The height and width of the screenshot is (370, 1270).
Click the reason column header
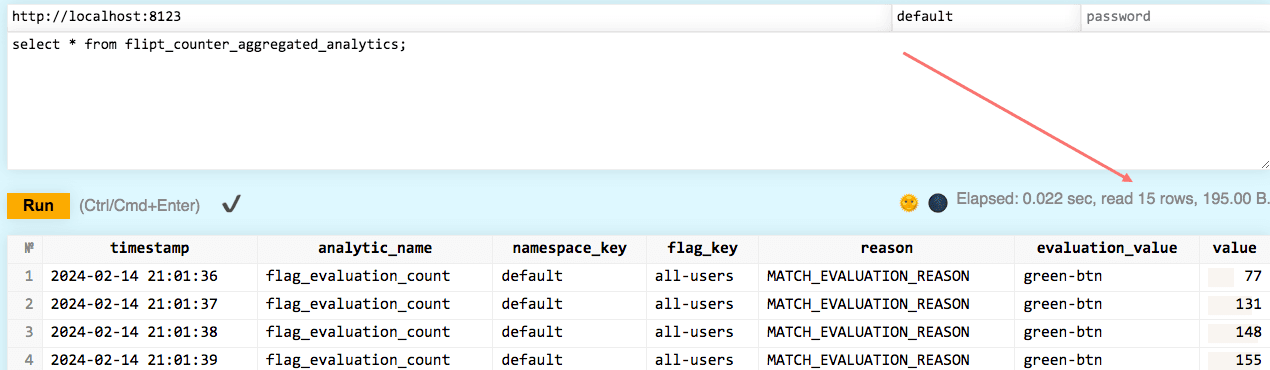[x=886, y=248]
